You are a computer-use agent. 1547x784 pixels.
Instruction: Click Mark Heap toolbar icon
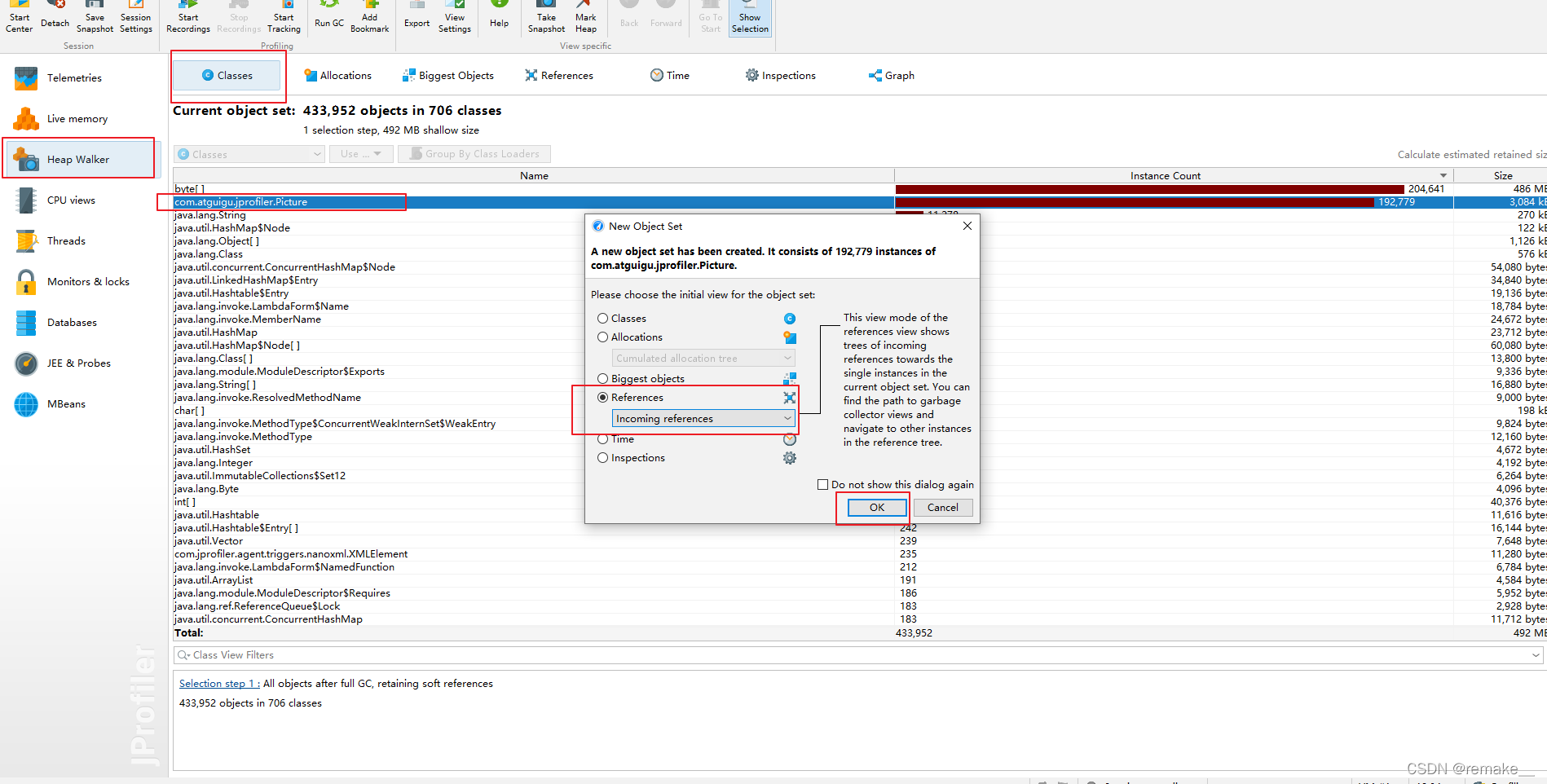pyautogui.click(x=586, y=17)
